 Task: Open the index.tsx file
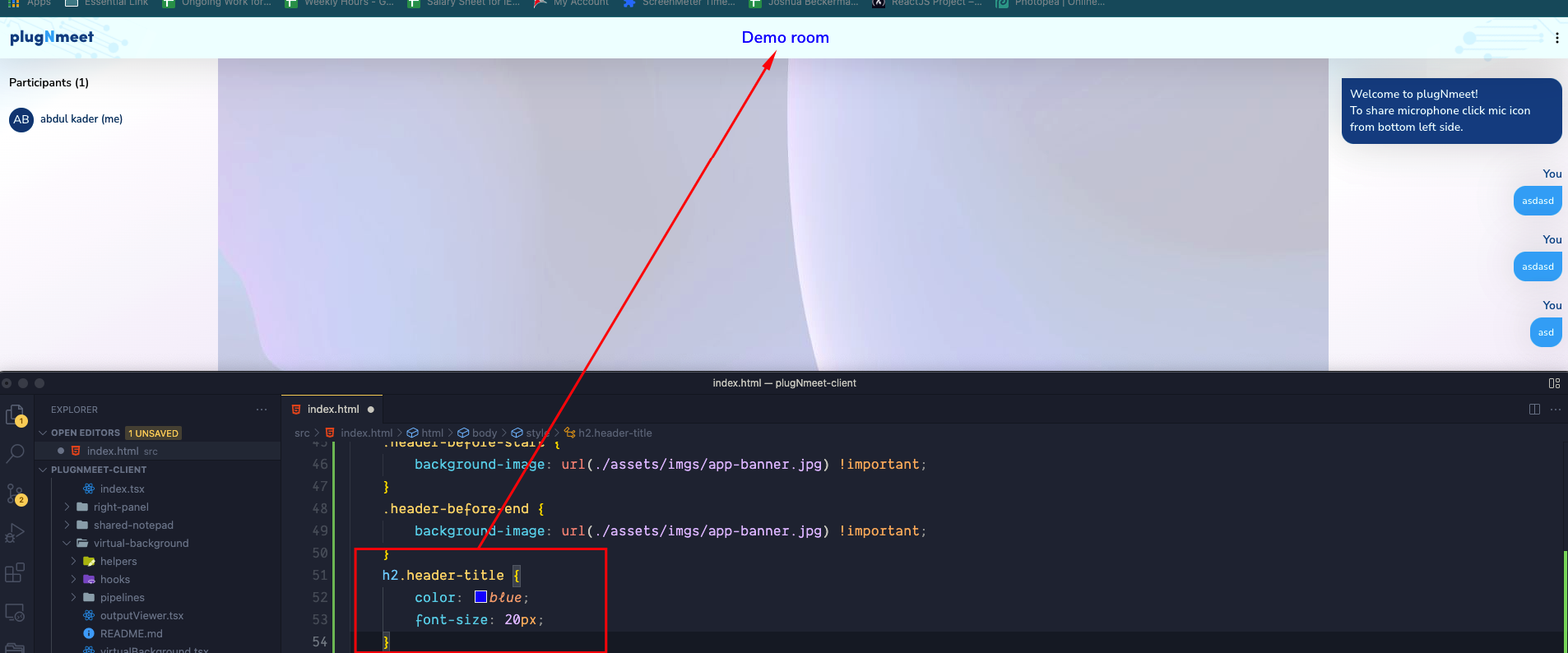click(122, 489)
